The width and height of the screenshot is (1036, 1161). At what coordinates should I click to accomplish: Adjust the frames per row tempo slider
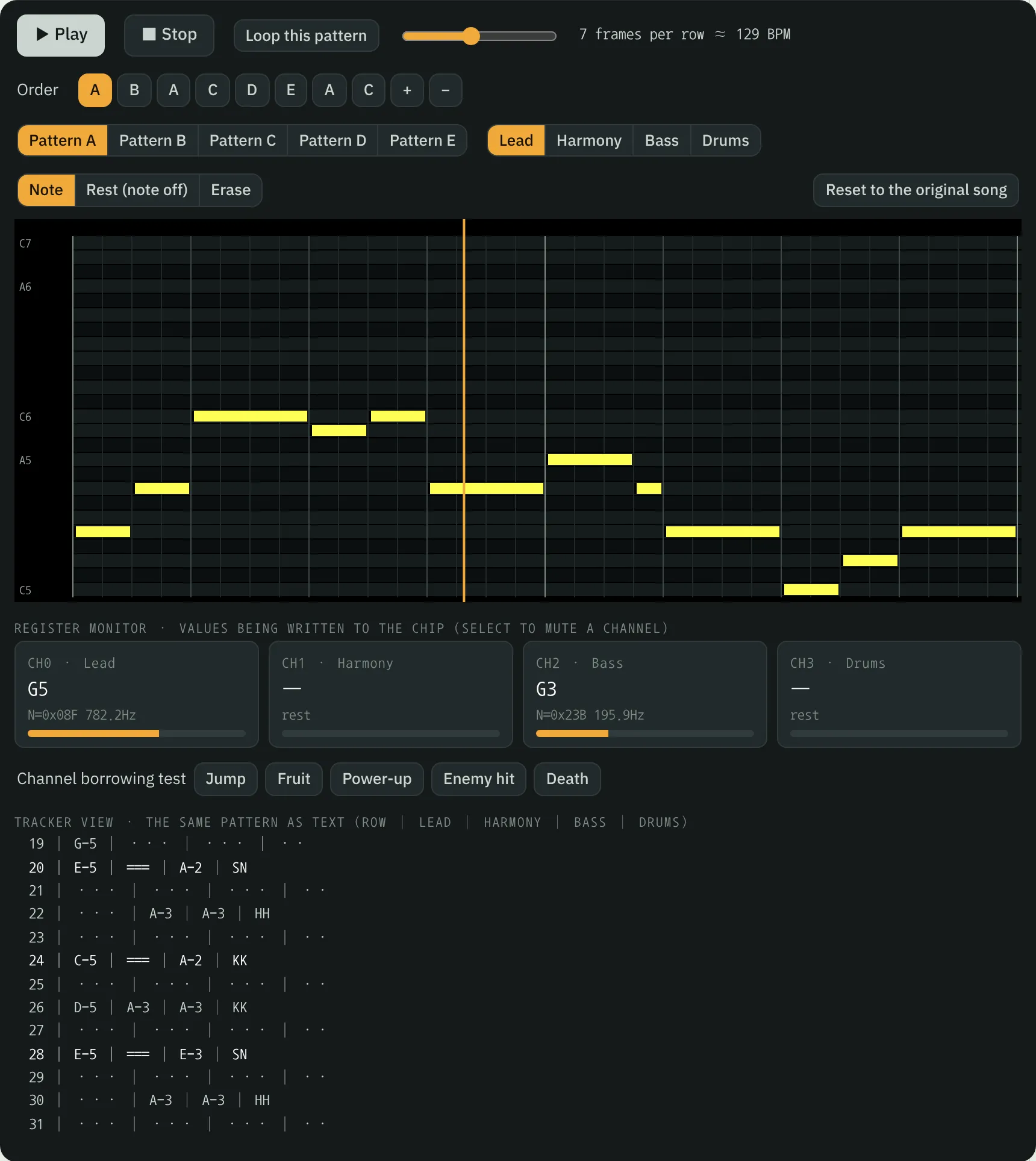tap(479, 36)
